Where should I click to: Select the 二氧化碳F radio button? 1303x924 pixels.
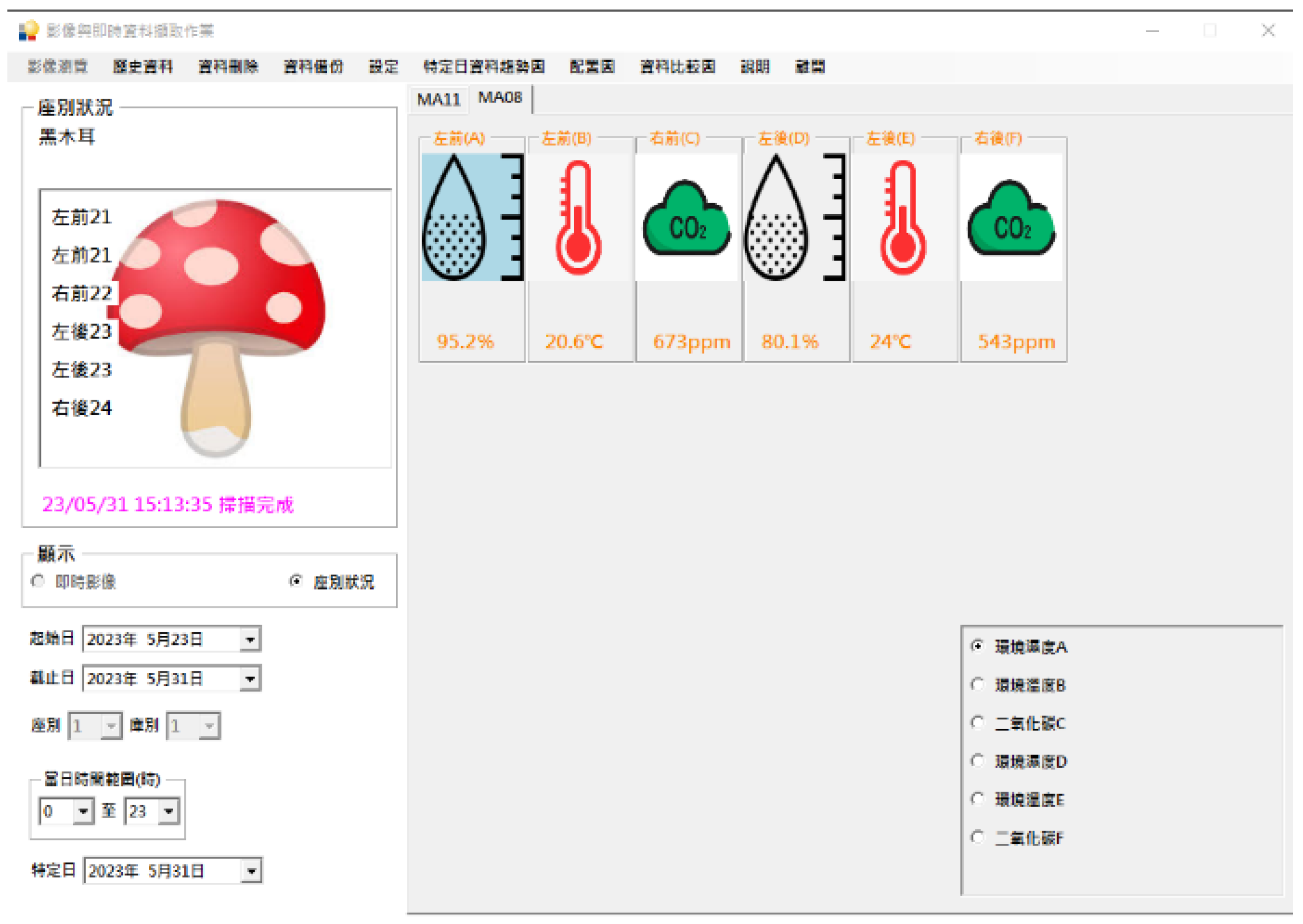click(x=977, y=837)
